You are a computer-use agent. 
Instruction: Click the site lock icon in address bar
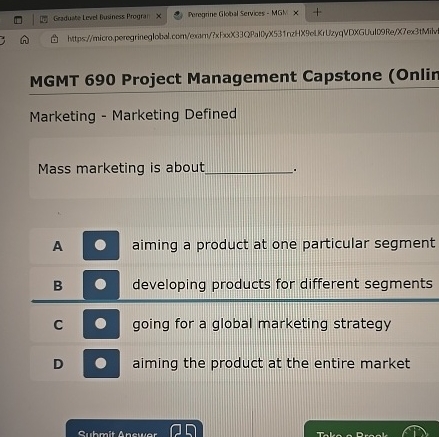[54, 39]
